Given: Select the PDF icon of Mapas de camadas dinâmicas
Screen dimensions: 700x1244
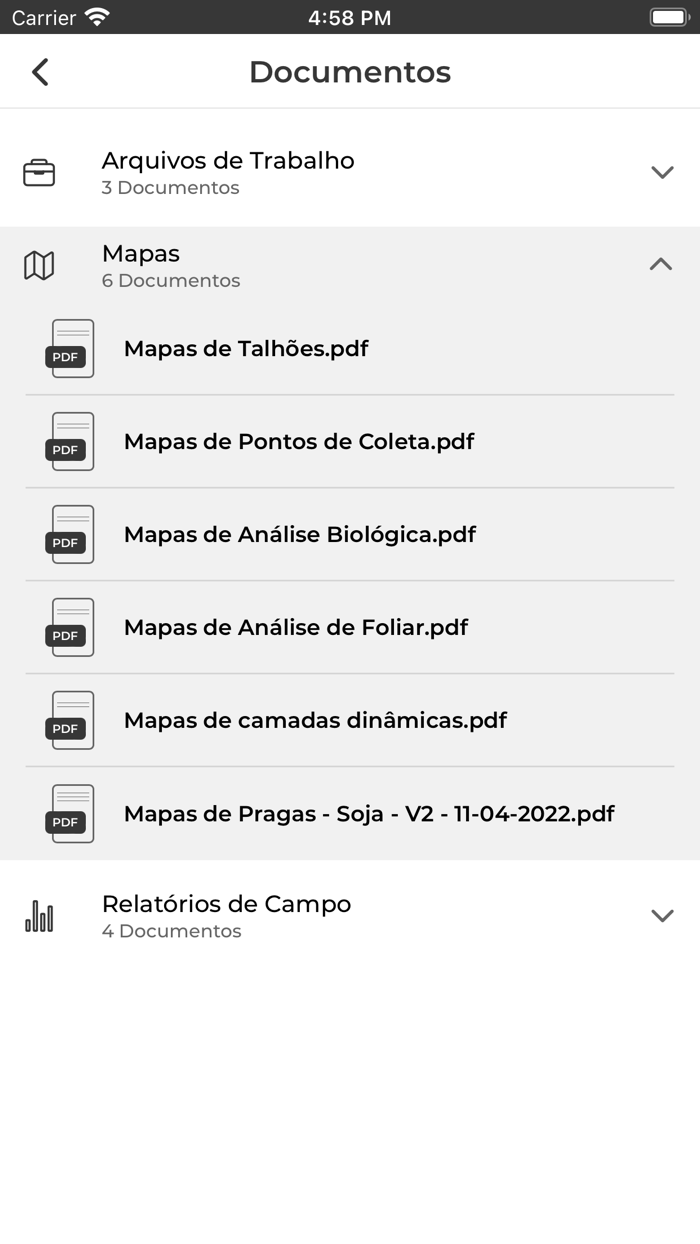Looking at the screenshot, I should (69, 720).
